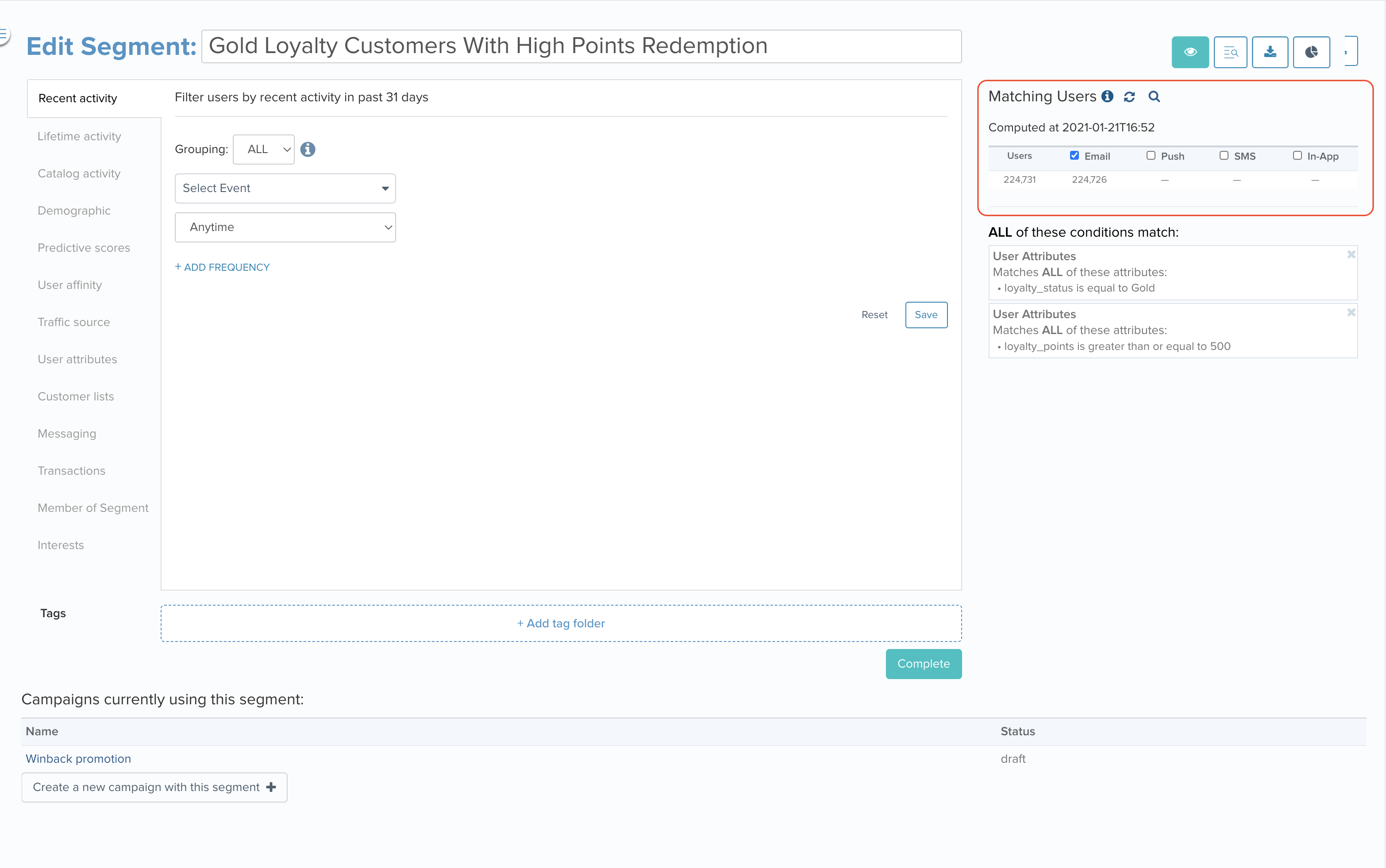Refresh the Matching Users count
This screenshot has height=868, width=1386.
point(1129,96)
